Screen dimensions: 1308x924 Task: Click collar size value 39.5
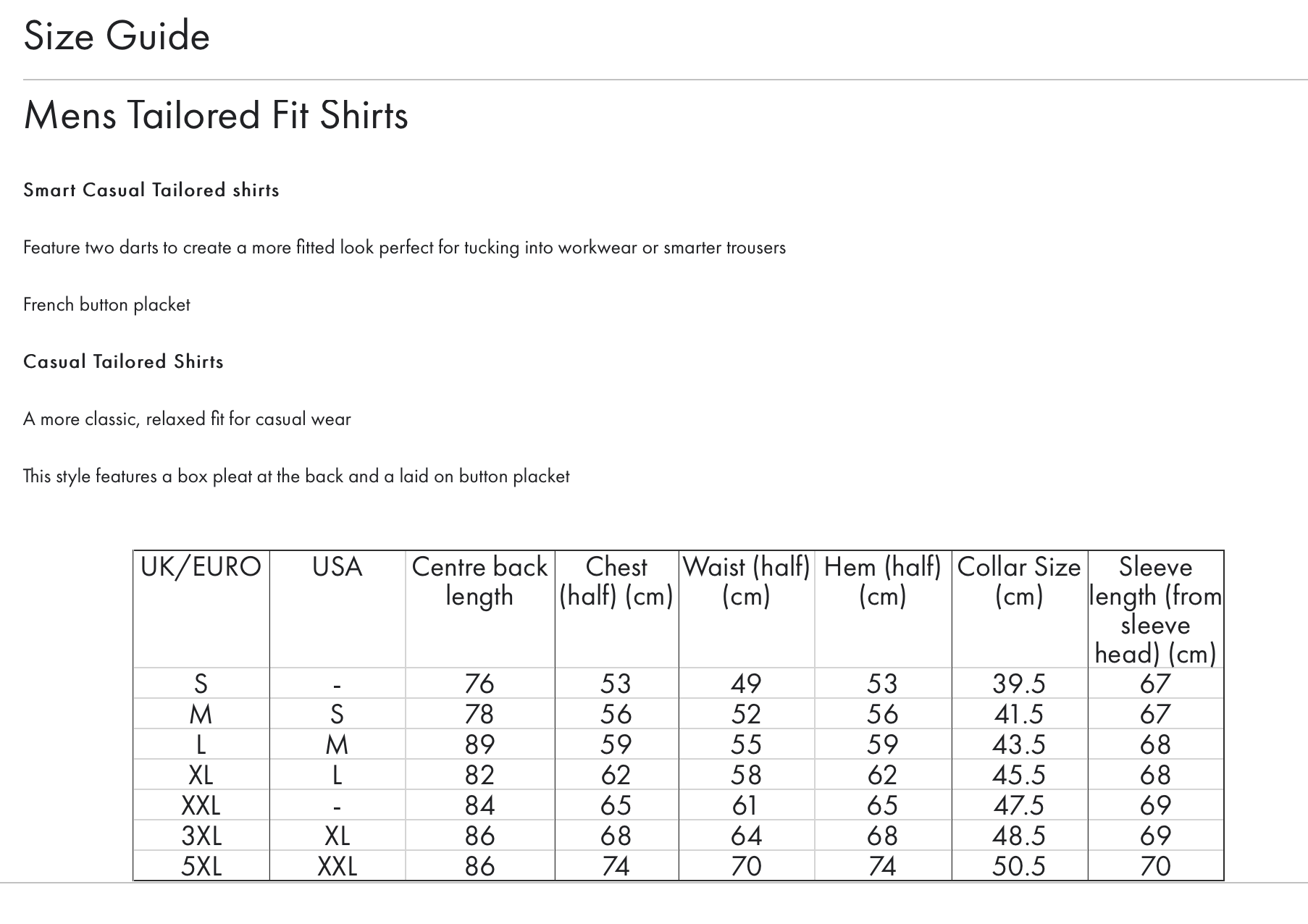[1019, 684]
